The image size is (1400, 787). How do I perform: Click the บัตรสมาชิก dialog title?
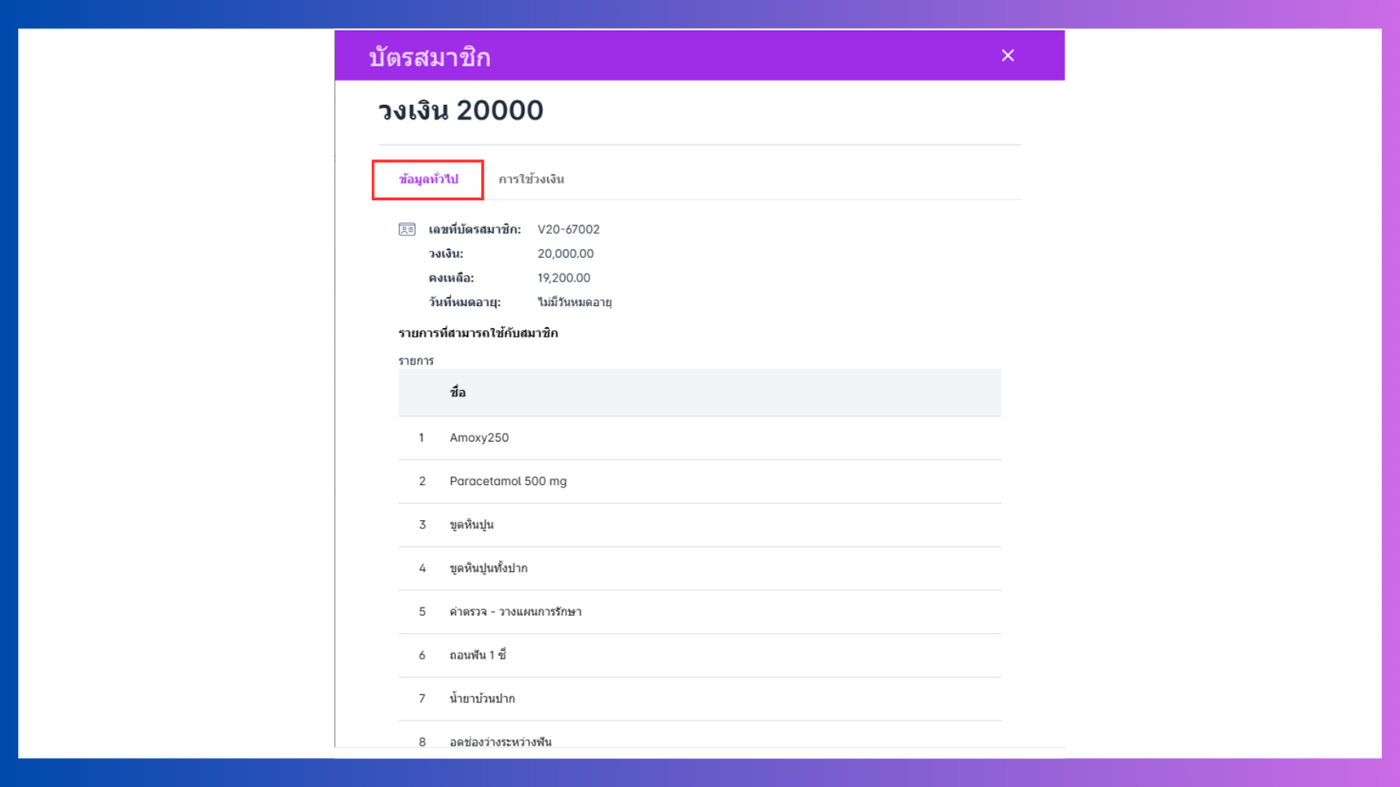pyautogui.click(x=429, y=57)
